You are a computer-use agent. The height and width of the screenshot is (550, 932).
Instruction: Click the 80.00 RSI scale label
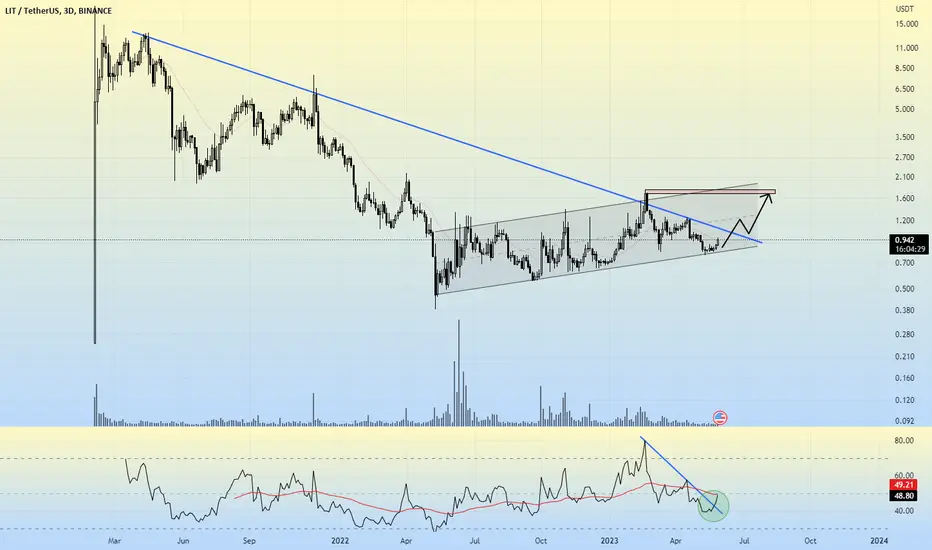pos(904,441)
